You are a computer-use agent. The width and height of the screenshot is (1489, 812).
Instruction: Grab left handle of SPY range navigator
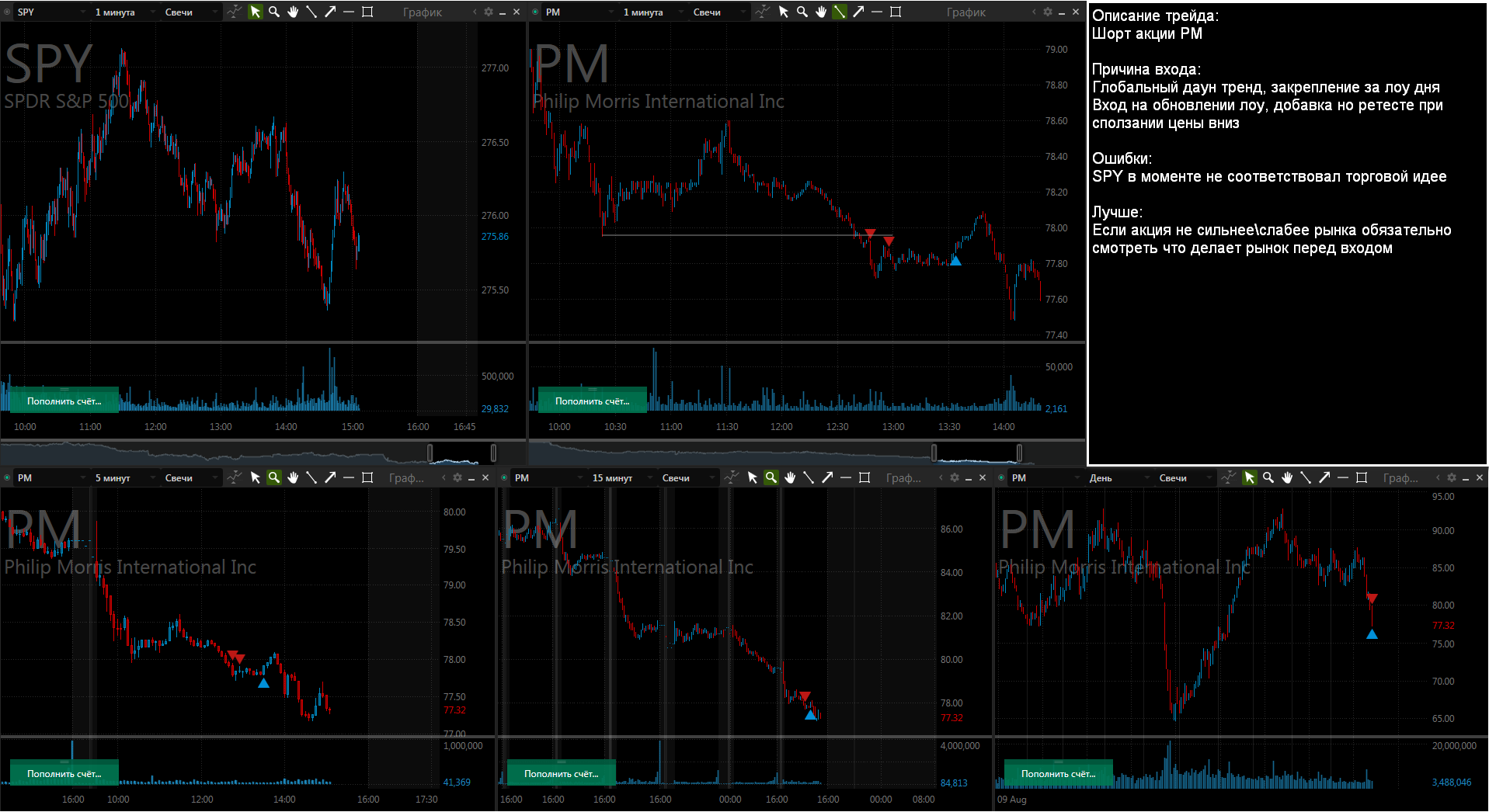[x=430, y=452]
